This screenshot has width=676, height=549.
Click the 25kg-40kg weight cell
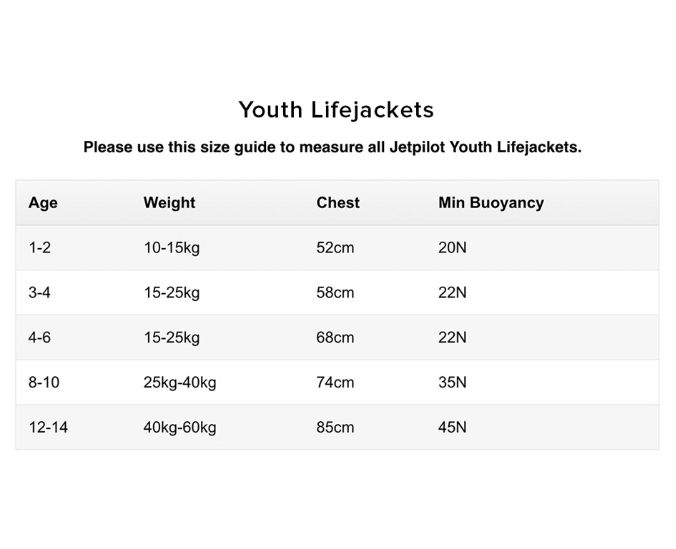pyautogui.click(x=180, y=383)
